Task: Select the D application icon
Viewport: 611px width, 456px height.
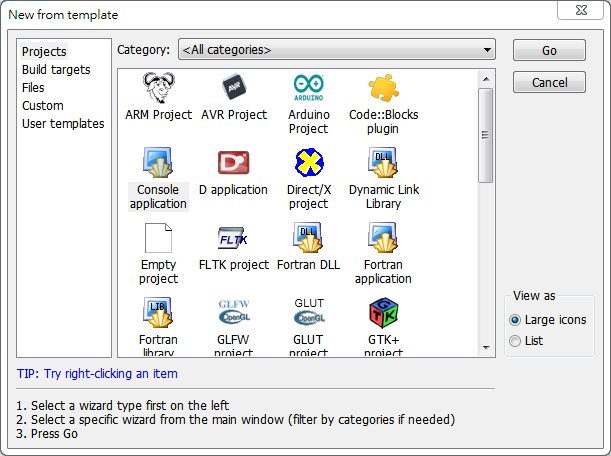Action: [x=233, y=163]
